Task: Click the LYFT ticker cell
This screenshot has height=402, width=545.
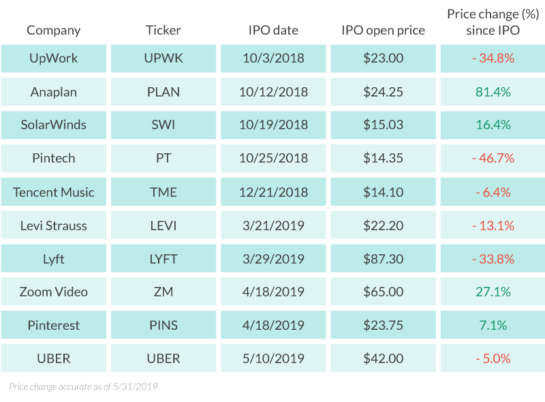Action: (x=163, y=259)
